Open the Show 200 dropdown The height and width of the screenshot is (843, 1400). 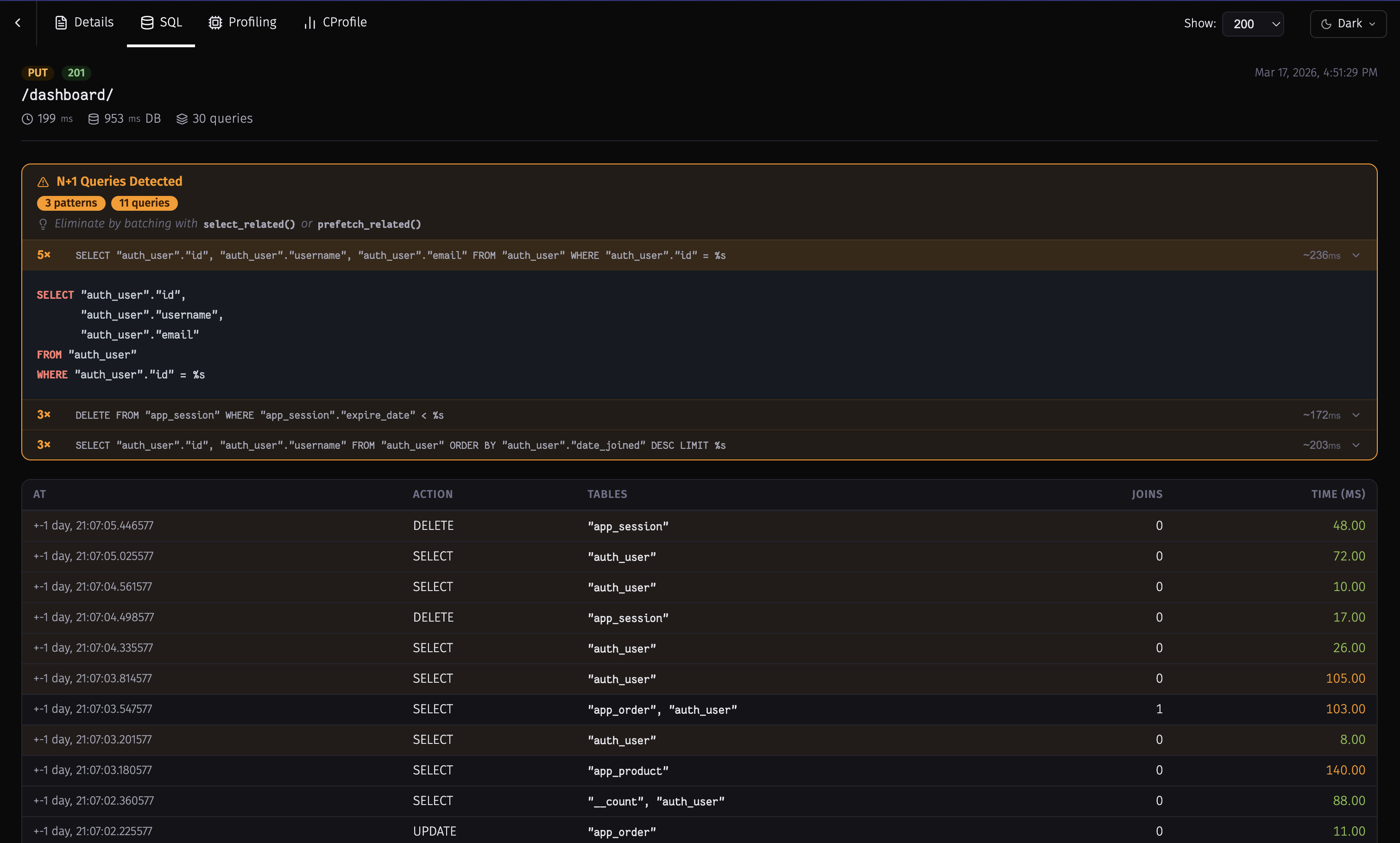pyautogui.click(x=1253, y=24)
